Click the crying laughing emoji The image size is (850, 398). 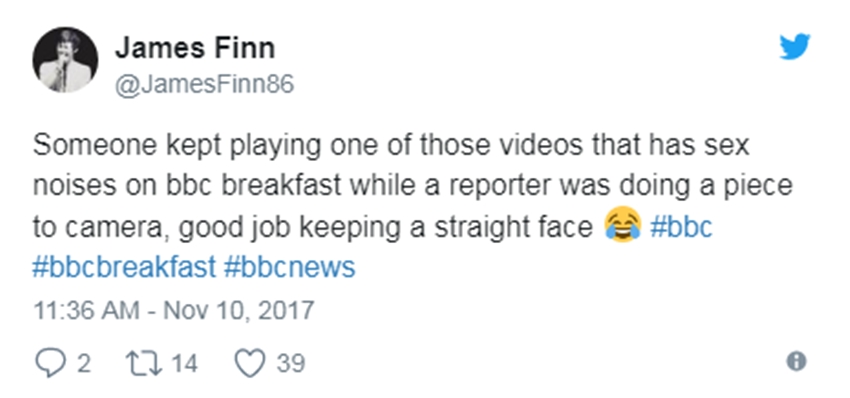tap(623, 226)
